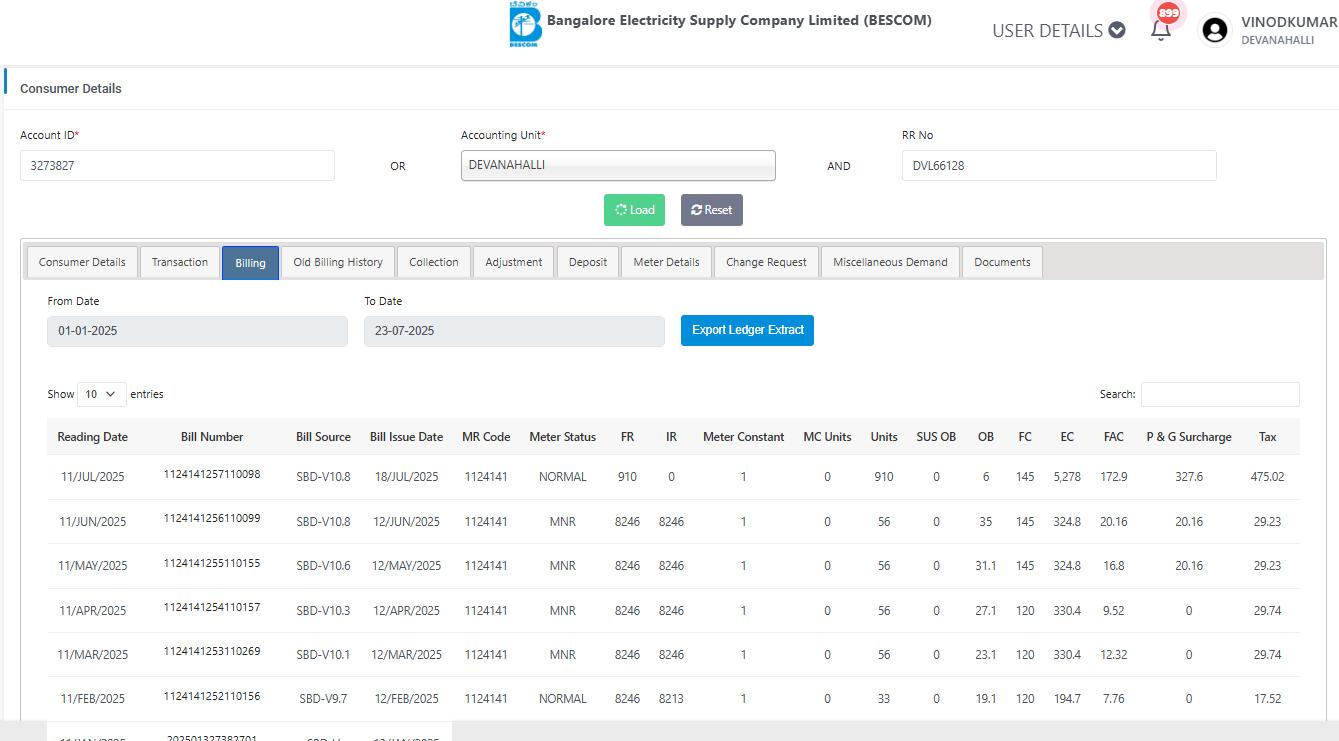This screenshot has width=1339, height=741.
Task: Focus the table Search box
Action: tap(1220, 394)
